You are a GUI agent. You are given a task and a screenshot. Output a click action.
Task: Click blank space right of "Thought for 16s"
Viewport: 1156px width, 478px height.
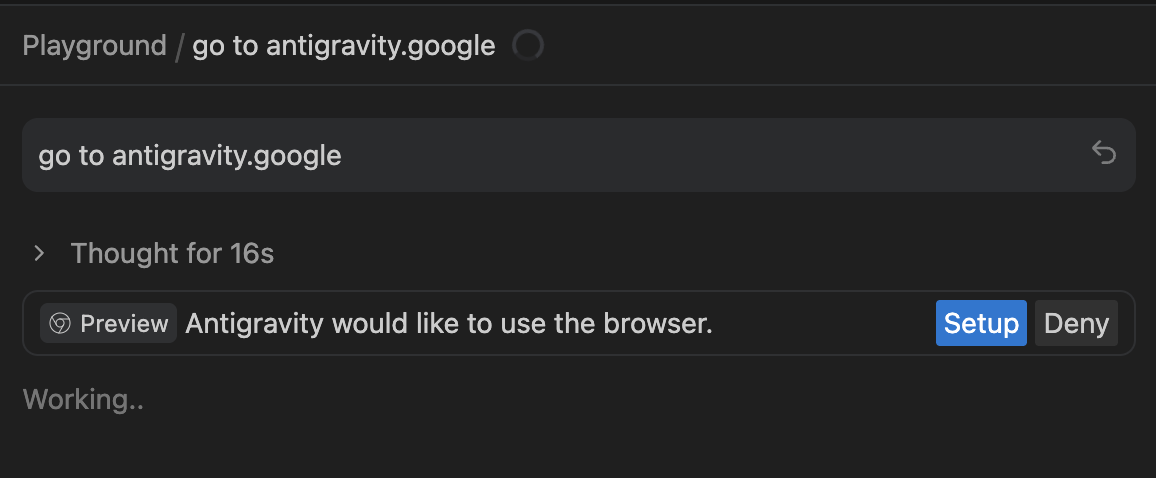[650, 254]
